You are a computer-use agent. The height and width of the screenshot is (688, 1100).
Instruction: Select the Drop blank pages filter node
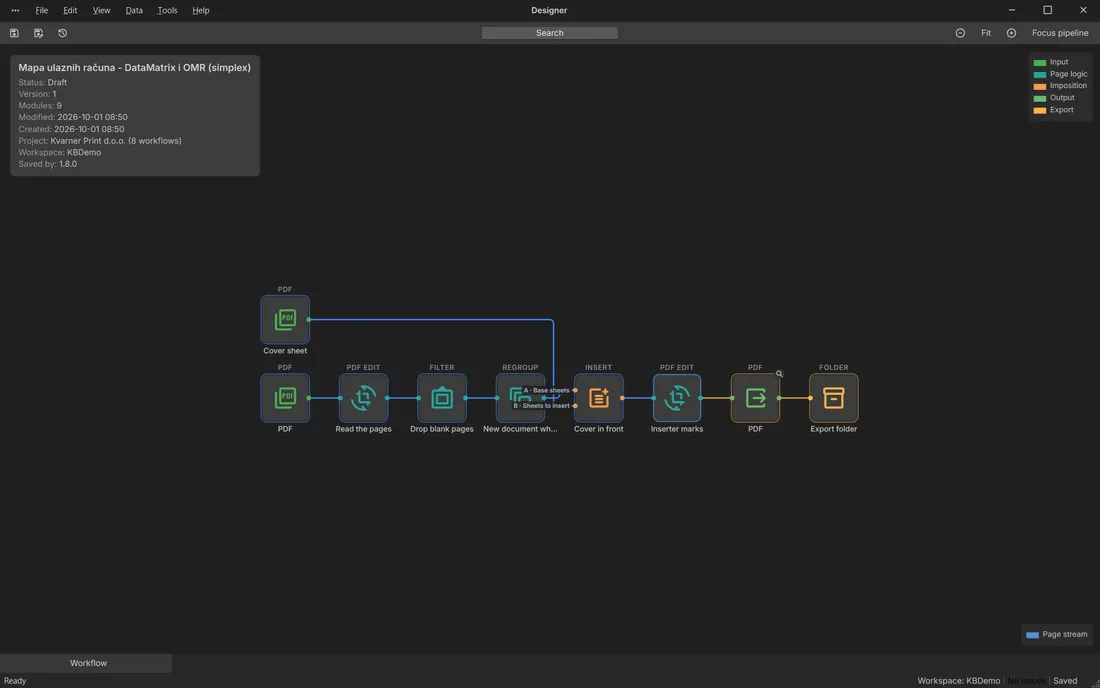442,398
